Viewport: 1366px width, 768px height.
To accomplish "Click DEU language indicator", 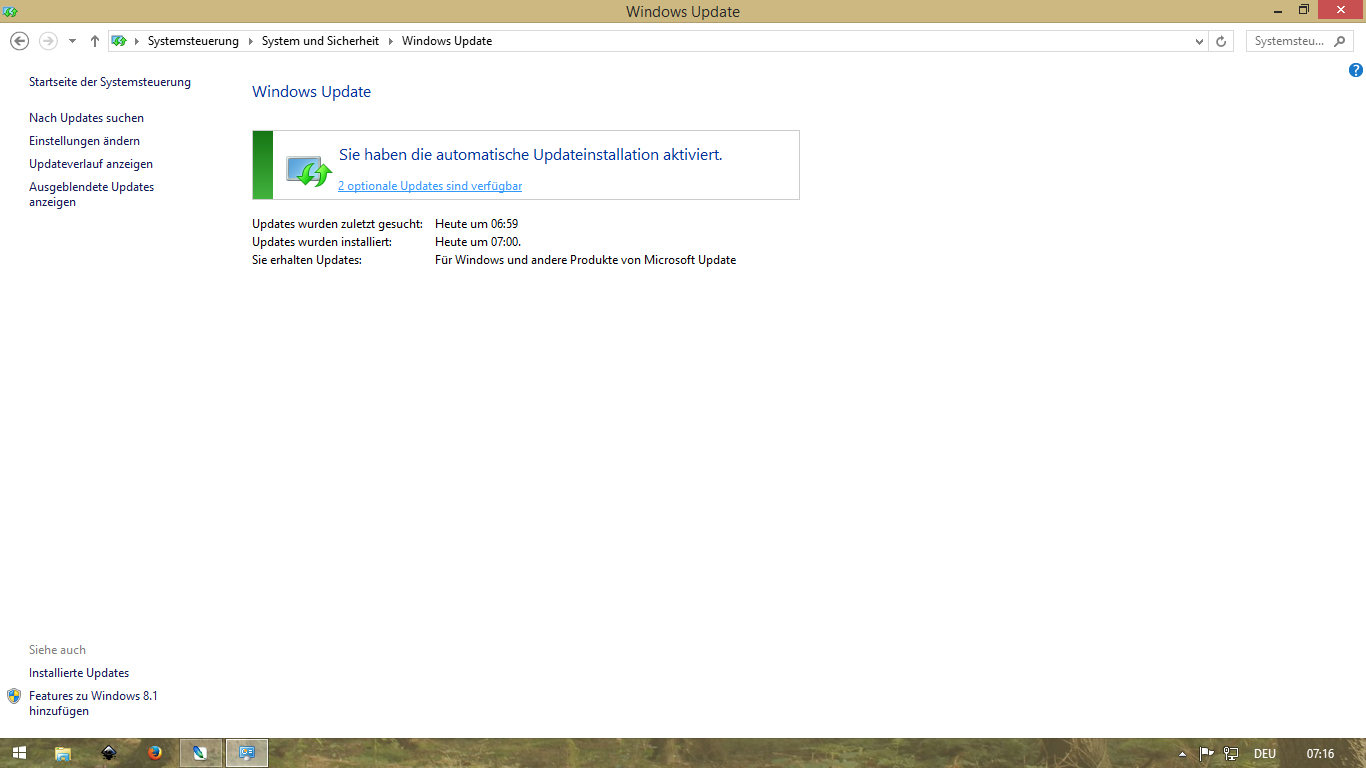I will coord(1264,753).
